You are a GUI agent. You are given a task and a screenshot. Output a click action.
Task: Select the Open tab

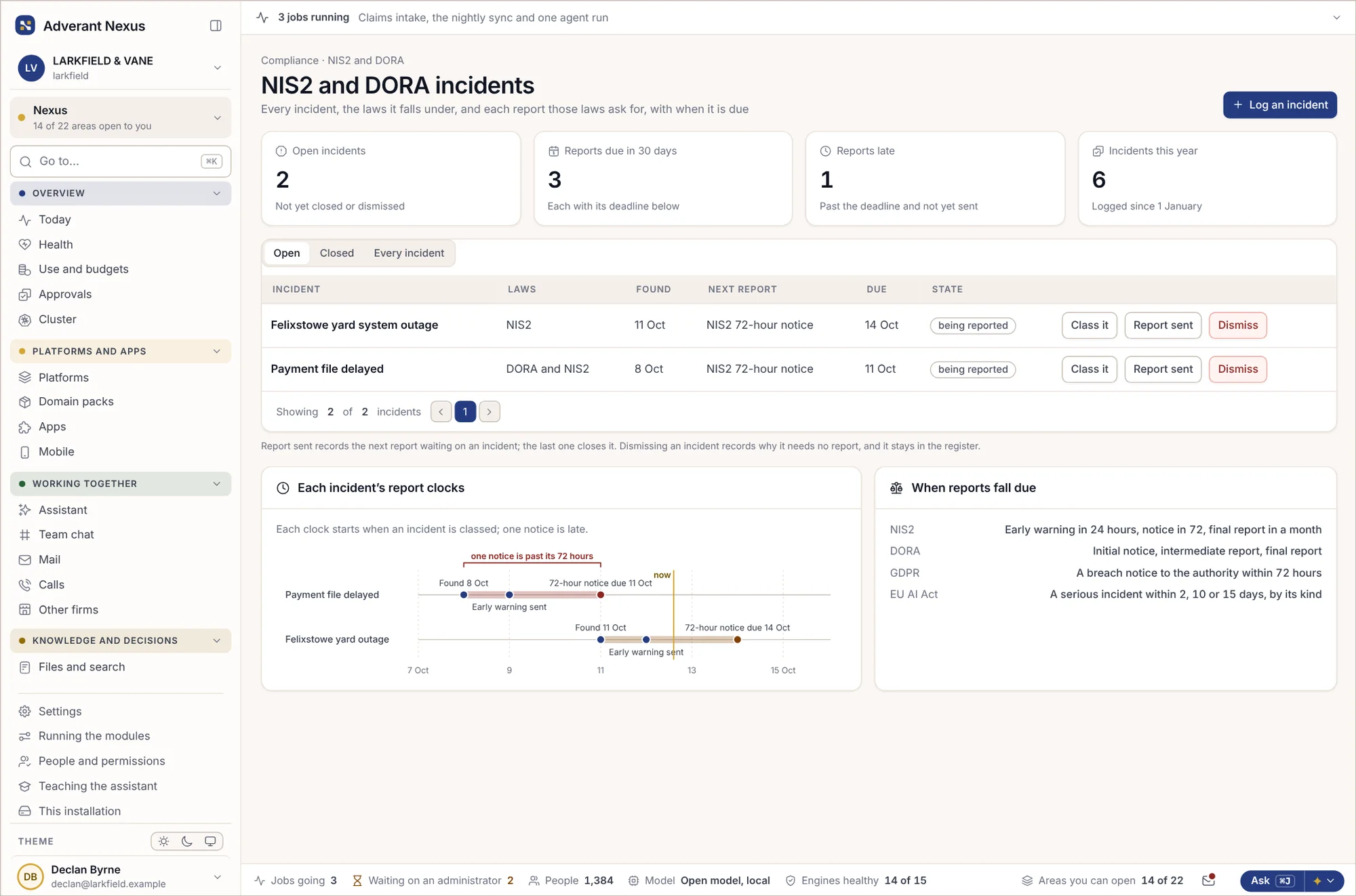click(x=287, y=253)
